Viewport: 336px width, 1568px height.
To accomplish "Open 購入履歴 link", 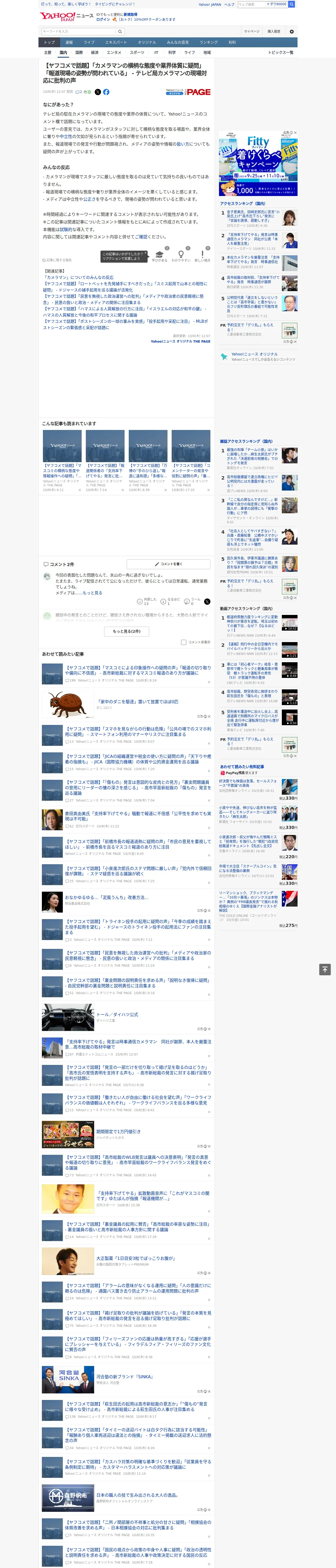I will (x=274, y=32).
